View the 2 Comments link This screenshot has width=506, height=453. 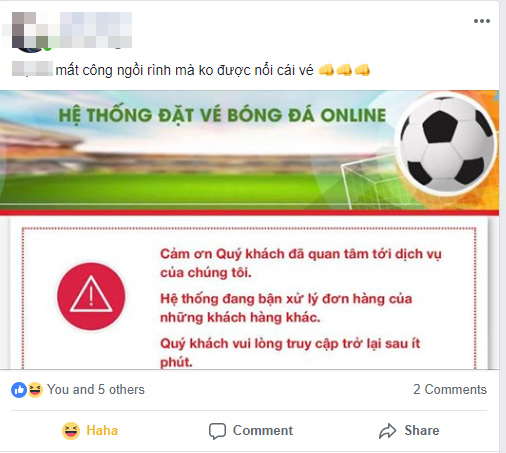coord(450,389)
